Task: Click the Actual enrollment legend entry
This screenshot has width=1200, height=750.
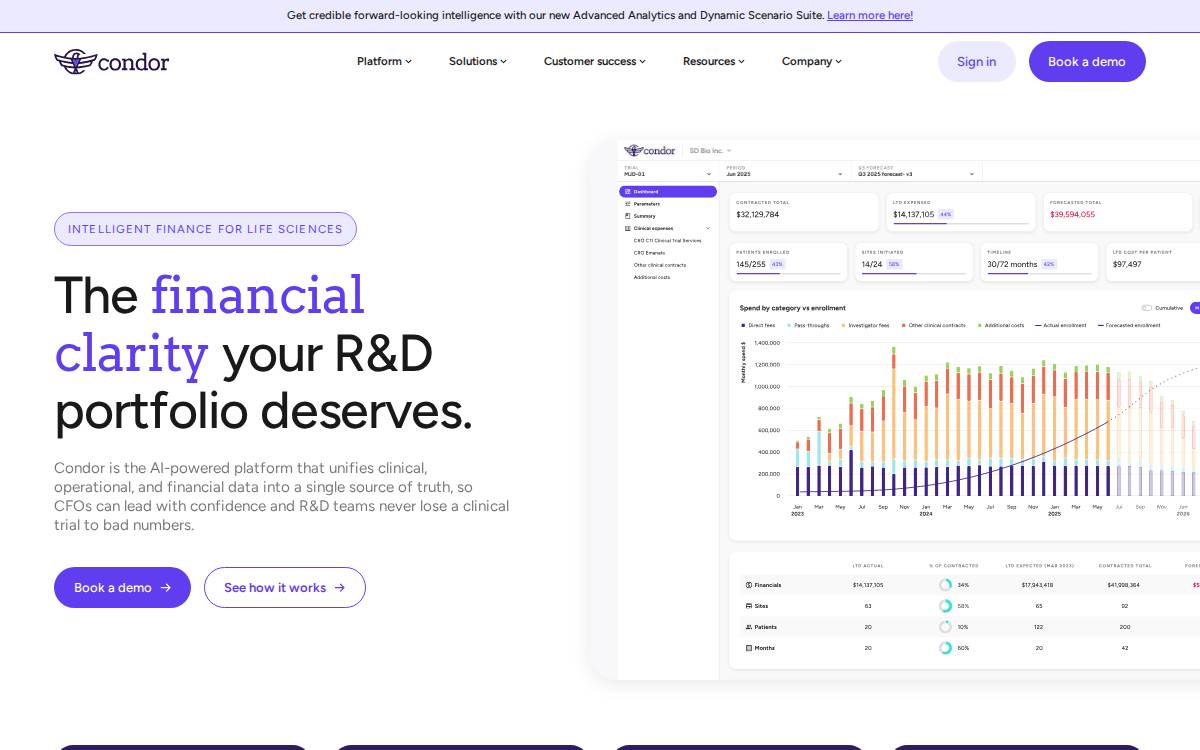Action: pos(1061,325)
